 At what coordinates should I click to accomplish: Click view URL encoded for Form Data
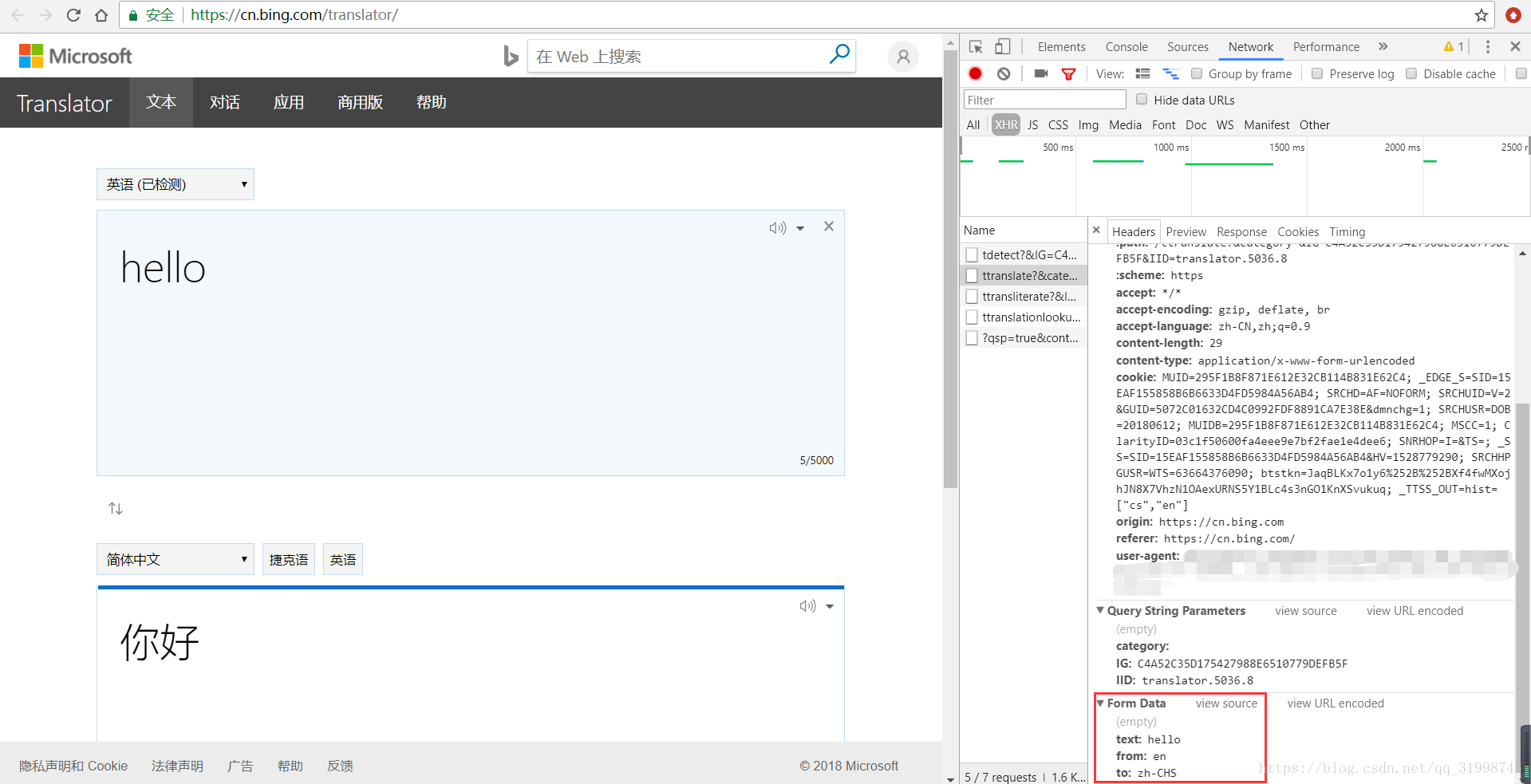[1336, 703]
